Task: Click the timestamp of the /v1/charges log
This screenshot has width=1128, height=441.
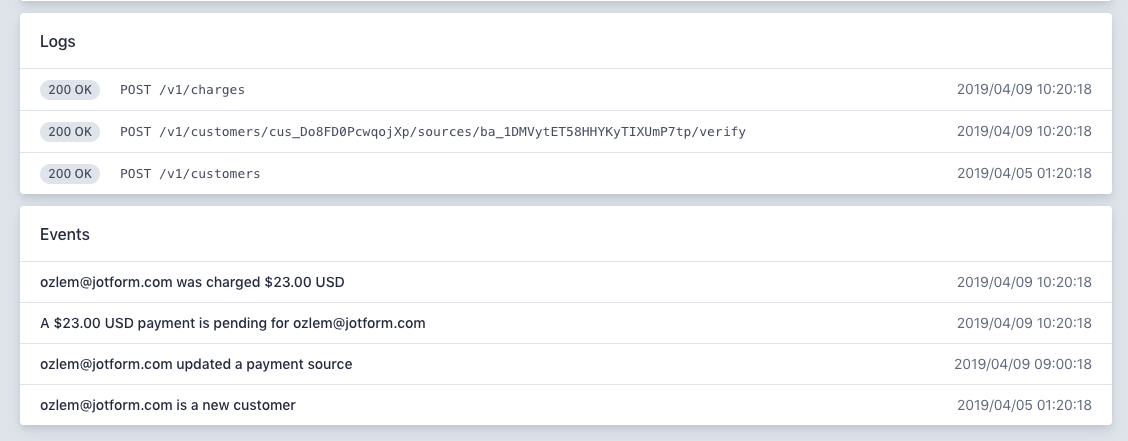Action: tap(1024, 89)
